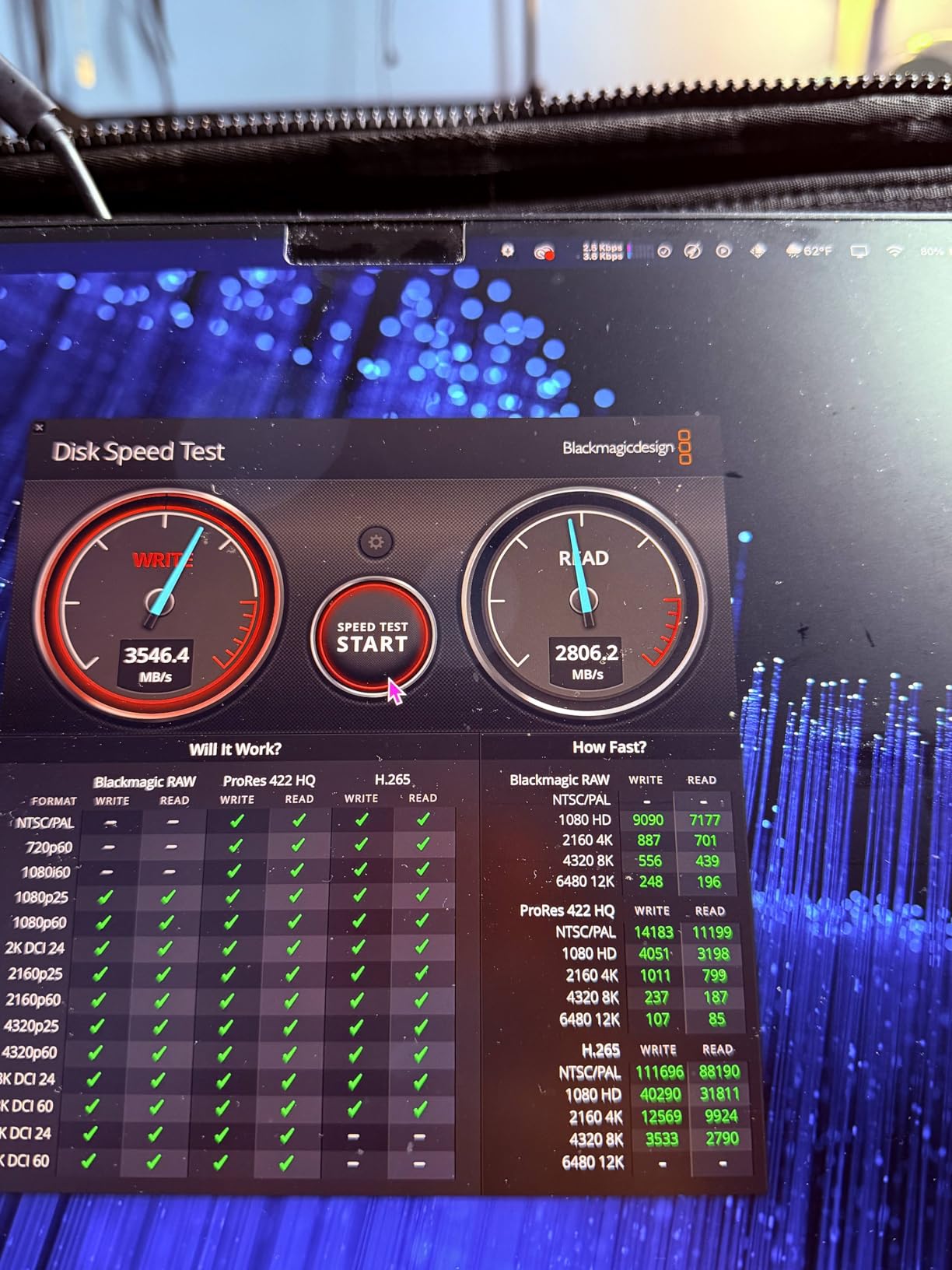Image resolution: width=952 pixels, height=1270 pixels.
Task: Click ProRes NTSC/PAL write value 14183
Action: pos(653,932)
